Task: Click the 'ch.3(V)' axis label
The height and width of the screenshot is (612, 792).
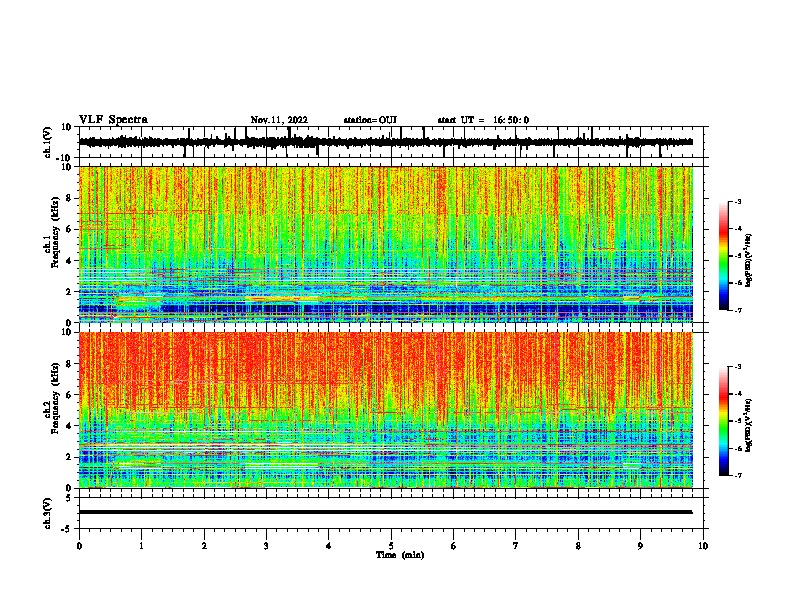Action: tap(48, 513)
